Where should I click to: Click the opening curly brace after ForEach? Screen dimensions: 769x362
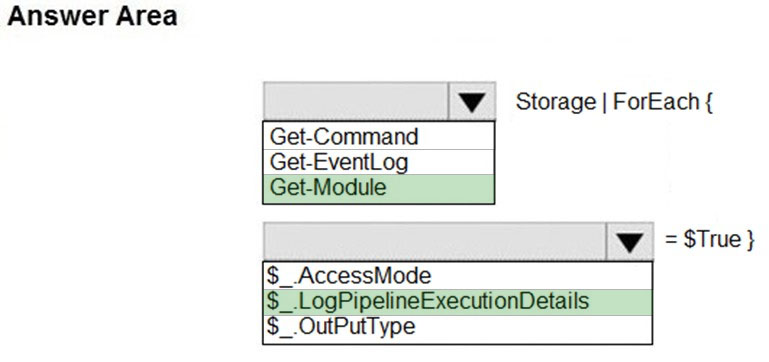pos(708,102)
